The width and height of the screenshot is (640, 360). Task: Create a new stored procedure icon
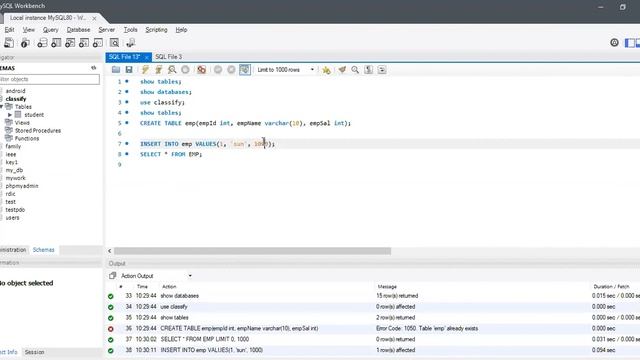point(84,43)
